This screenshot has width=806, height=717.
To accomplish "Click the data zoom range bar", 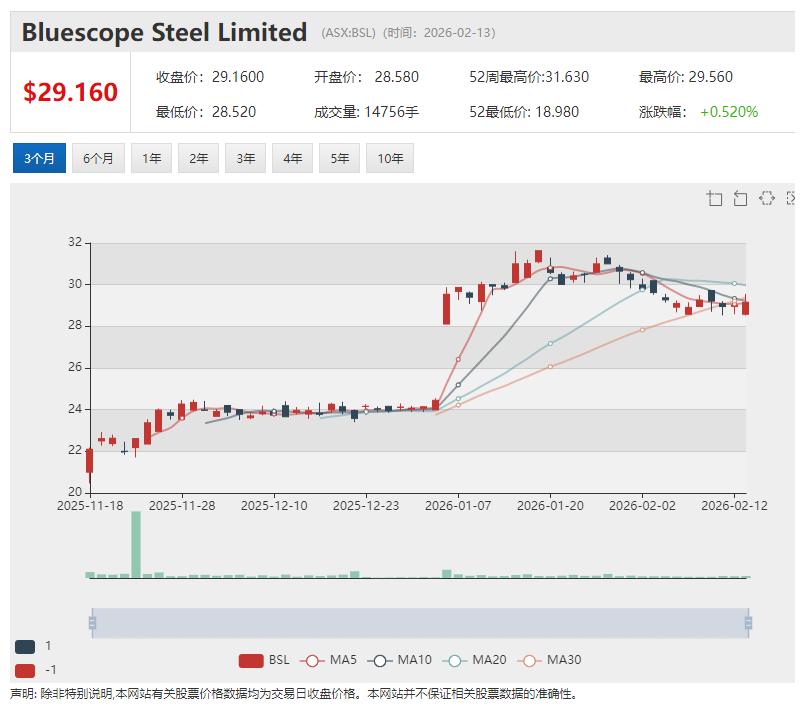I will click(x=420, y=623).
